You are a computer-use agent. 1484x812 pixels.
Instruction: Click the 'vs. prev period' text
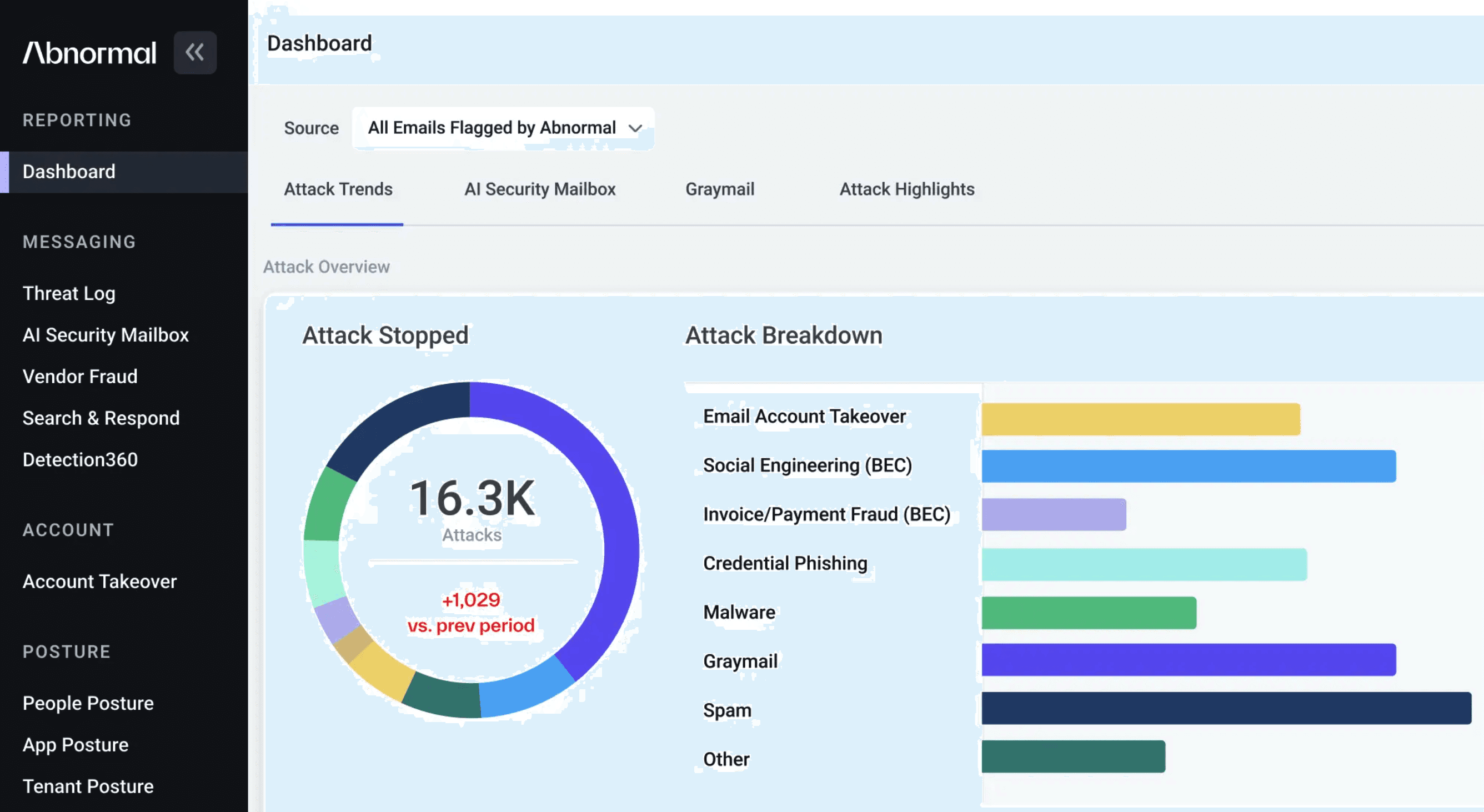pyautogui.click(x=471, y=625)
